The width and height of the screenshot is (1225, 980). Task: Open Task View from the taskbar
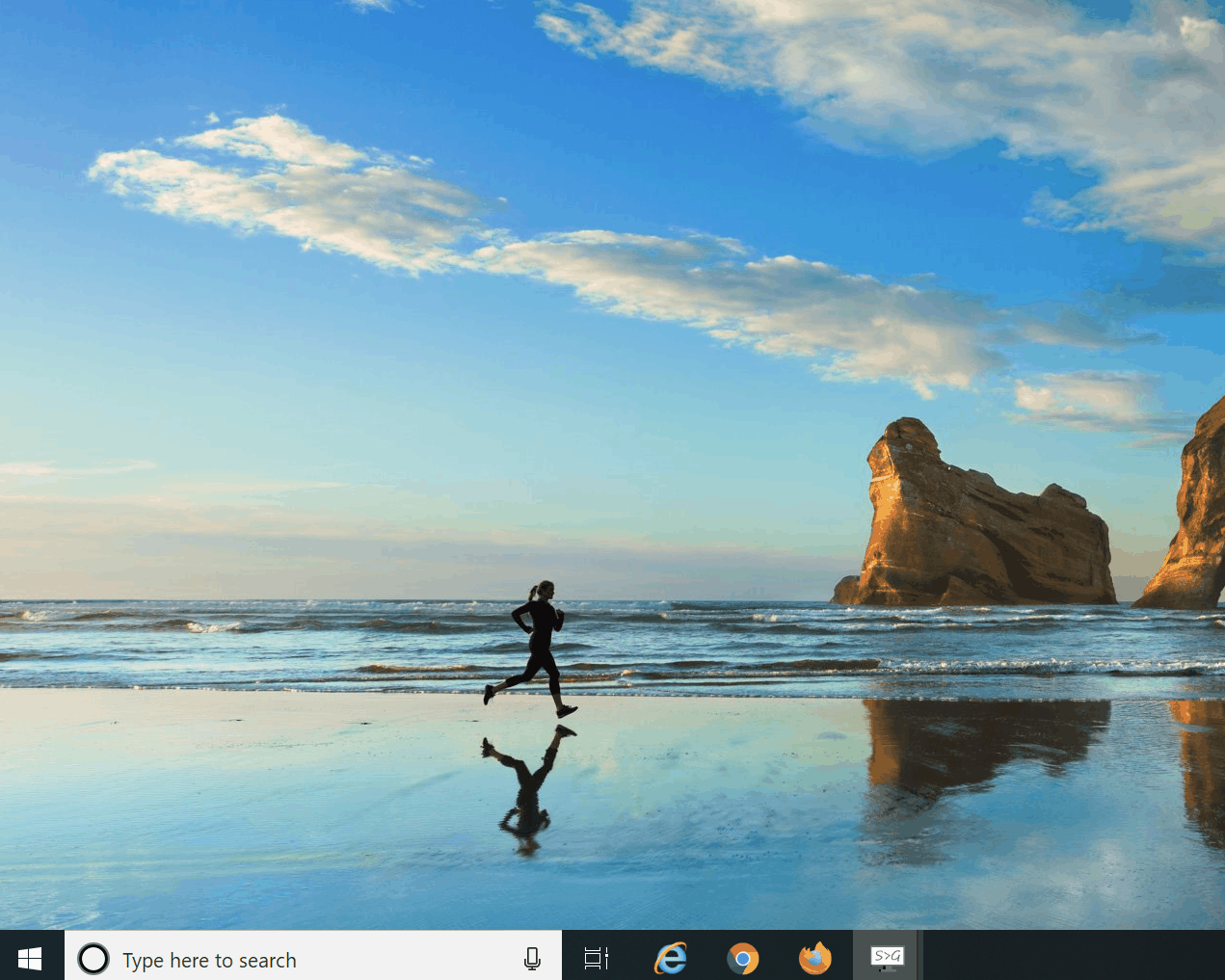[597, 959]
